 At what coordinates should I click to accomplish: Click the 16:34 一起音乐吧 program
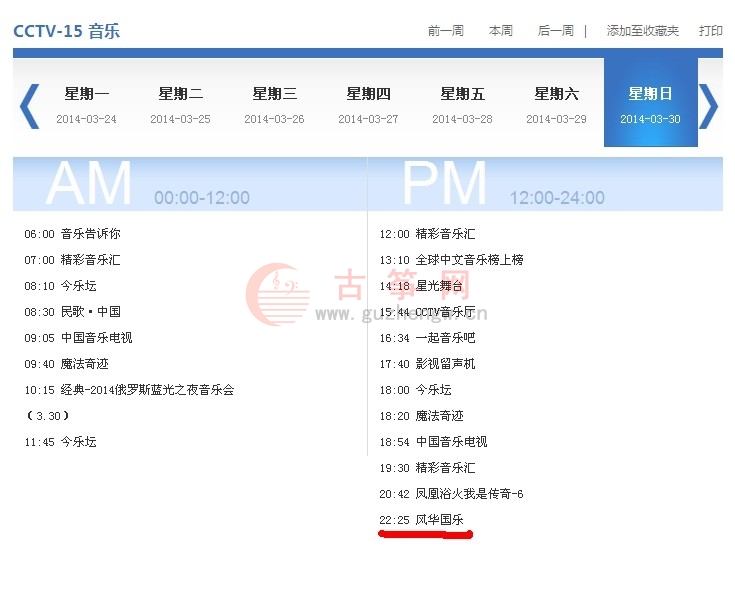click(x=428, y=338)
